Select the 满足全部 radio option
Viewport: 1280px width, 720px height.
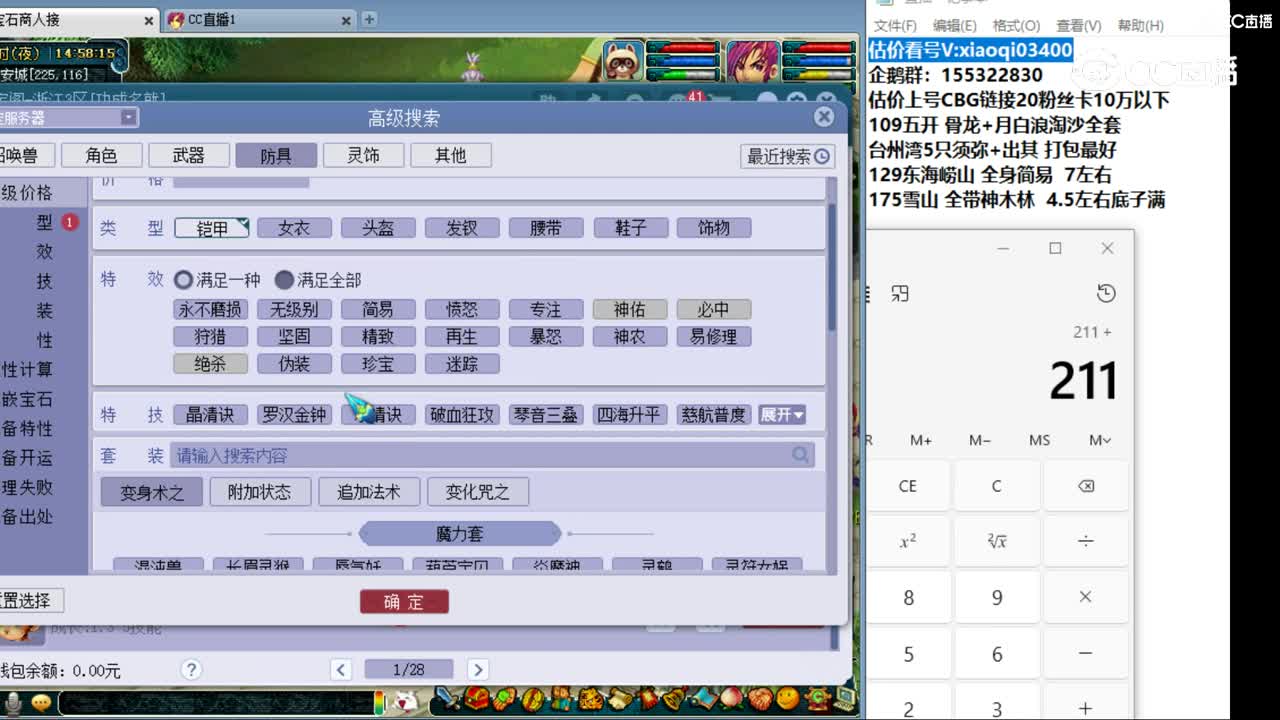[285, 280]
